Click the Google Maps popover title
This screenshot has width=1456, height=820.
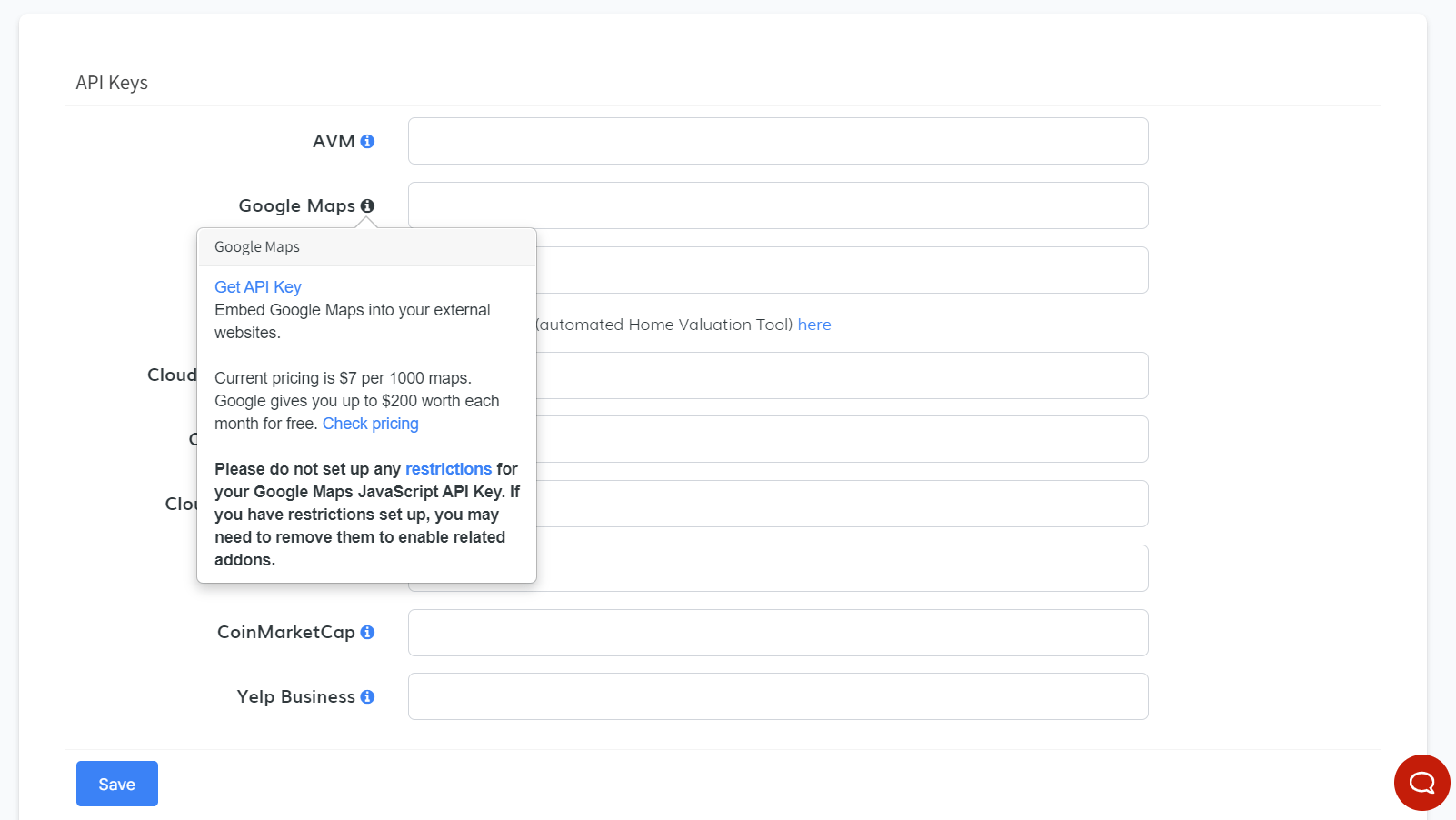tap(257, 247)
